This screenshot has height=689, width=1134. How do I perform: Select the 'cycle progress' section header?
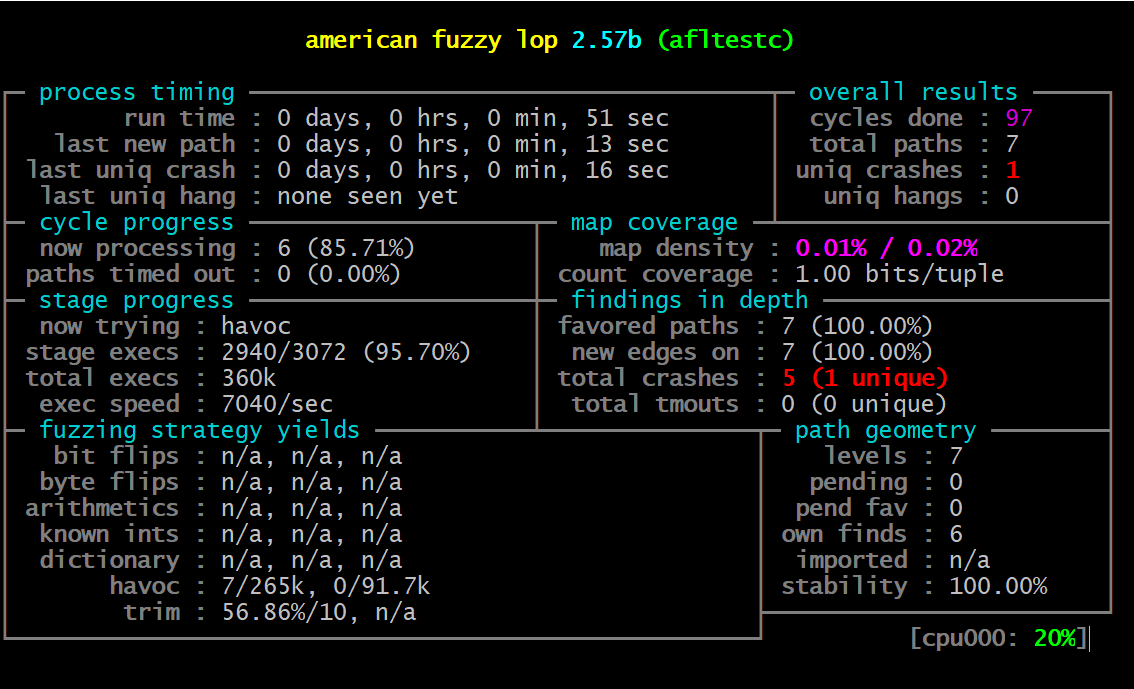(137, 223)
